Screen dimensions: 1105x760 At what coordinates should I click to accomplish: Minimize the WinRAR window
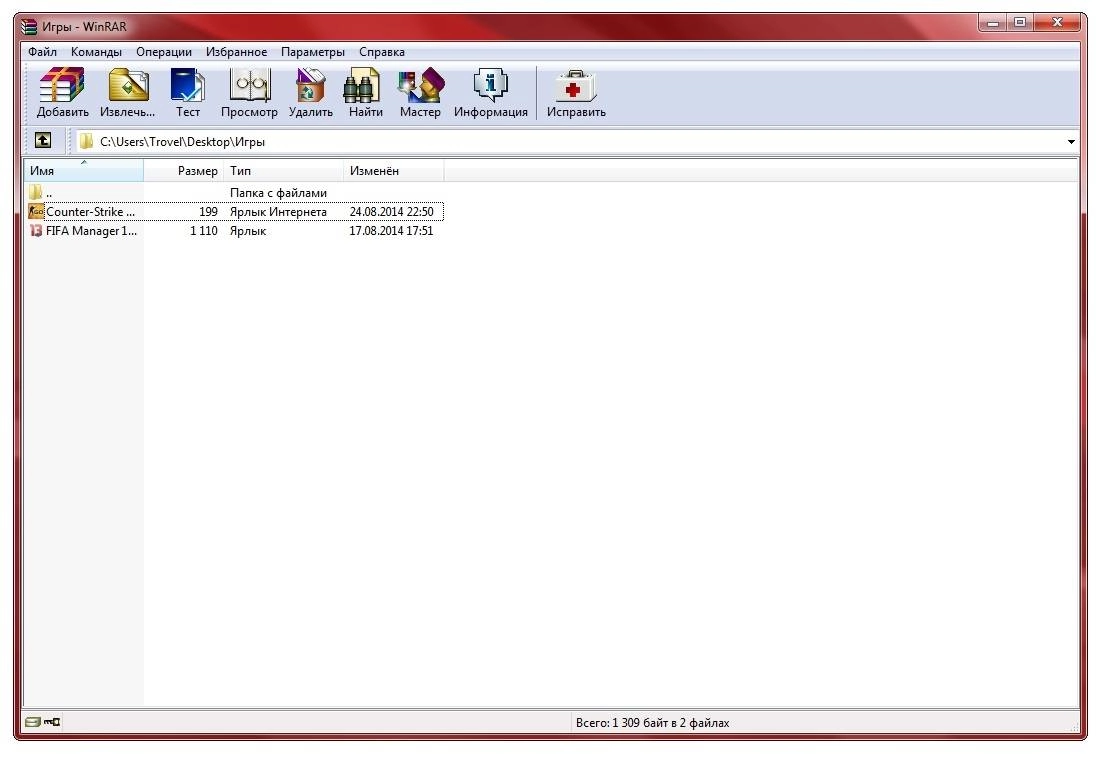coord(993,23)
